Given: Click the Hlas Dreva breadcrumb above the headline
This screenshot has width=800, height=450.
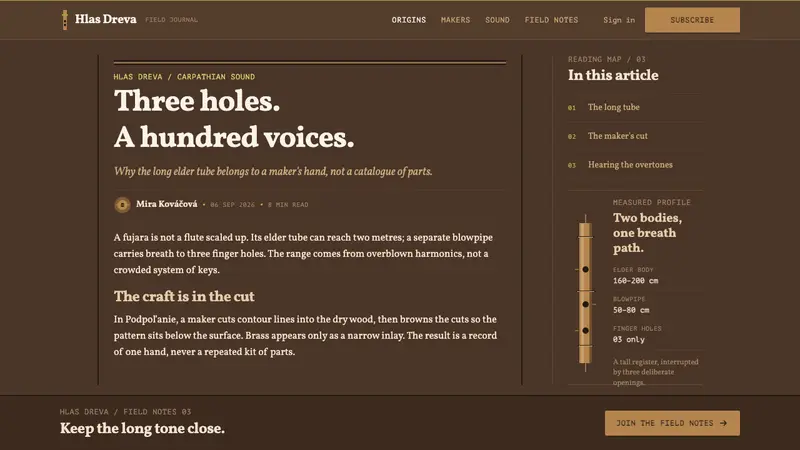Looking at the screenshot, I should 138,77.
